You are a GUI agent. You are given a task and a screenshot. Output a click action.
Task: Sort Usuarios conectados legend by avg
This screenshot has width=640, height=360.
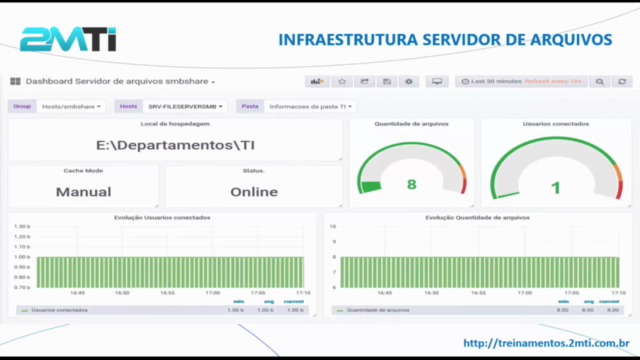[269, 302]
